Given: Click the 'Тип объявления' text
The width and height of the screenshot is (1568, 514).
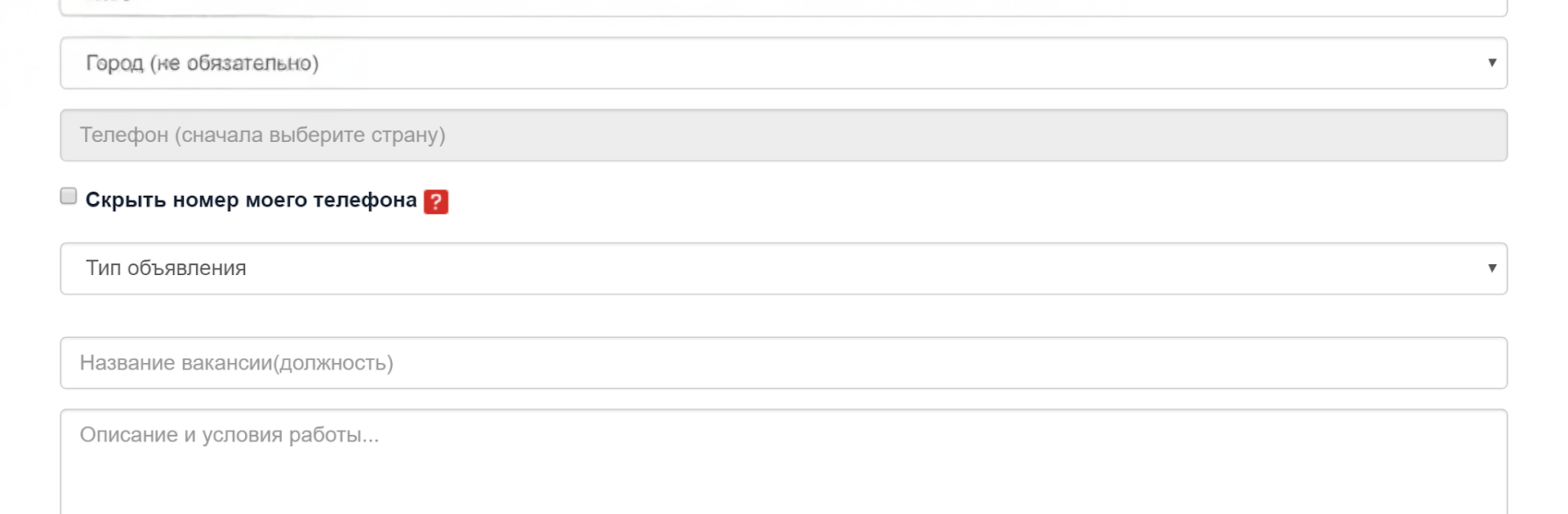Looking at the screenshot, I should (166, 268).
